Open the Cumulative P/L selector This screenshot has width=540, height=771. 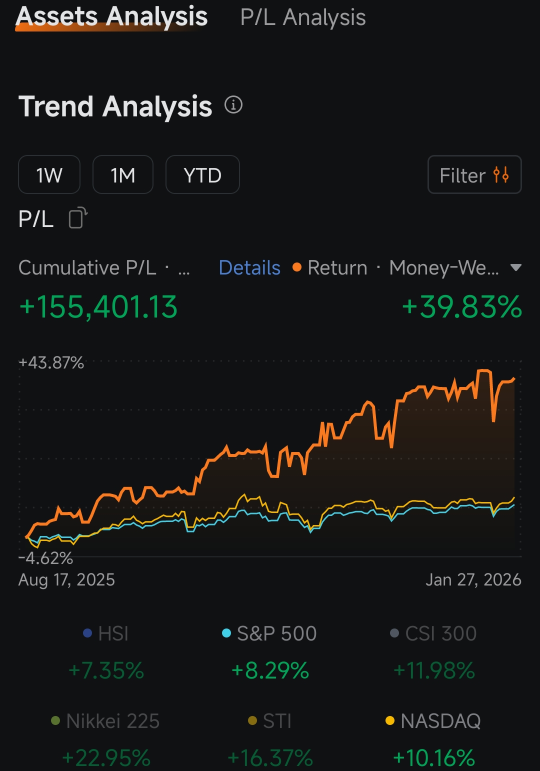(104, 268)
